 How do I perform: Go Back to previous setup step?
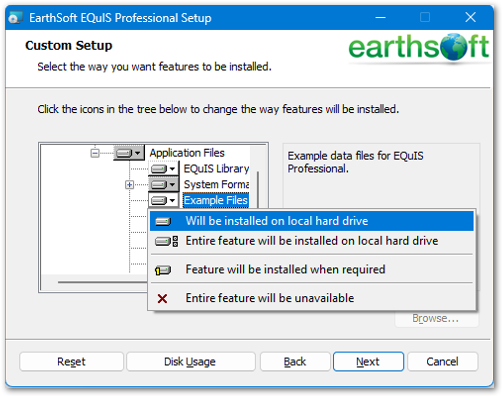point(295,362)
